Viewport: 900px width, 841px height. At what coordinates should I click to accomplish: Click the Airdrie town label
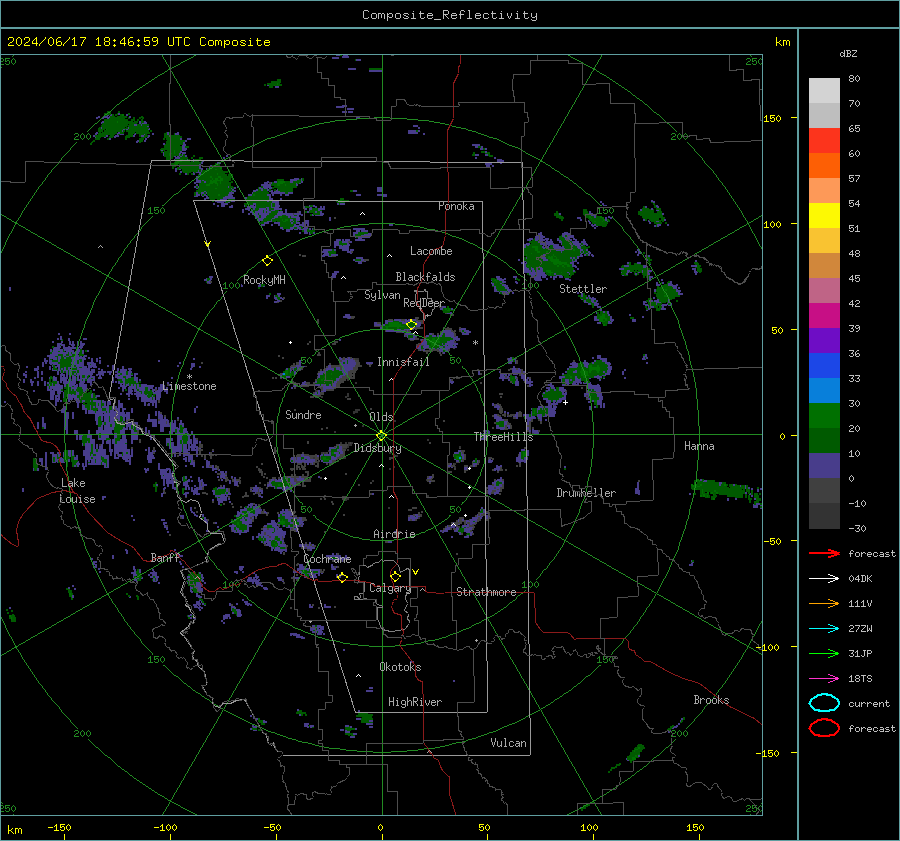[394, 534]
